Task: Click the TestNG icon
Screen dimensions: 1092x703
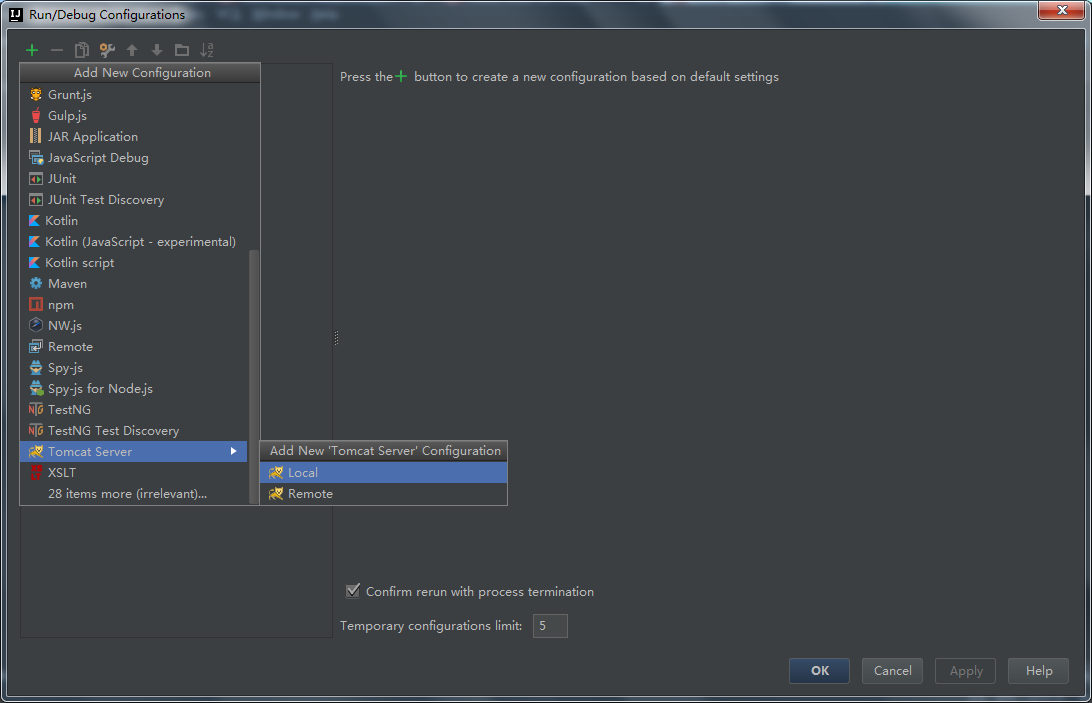Action: [x=36, y=410]
